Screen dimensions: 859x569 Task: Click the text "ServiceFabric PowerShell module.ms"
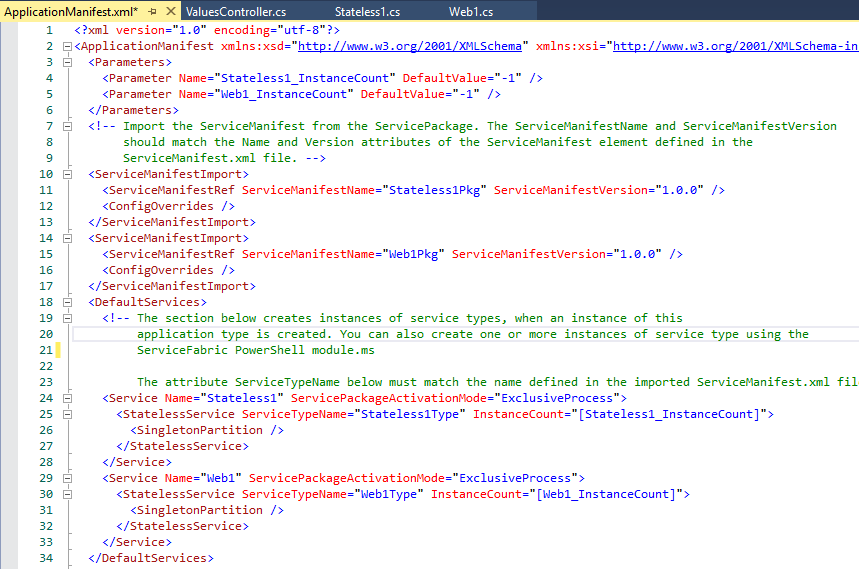[x=256, y=350]
